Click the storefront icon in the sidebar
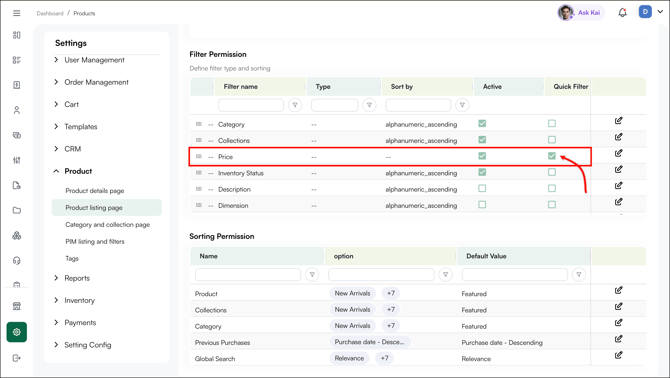Image resolution: width=670 pixels, height=378 pixels. [17, 306]
